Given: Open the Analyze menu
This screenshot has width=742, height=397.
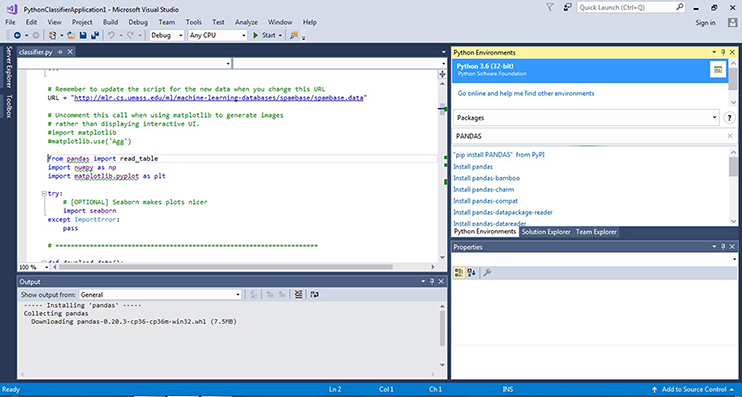Looking at the screenshot, I should [x=246, y=22].
